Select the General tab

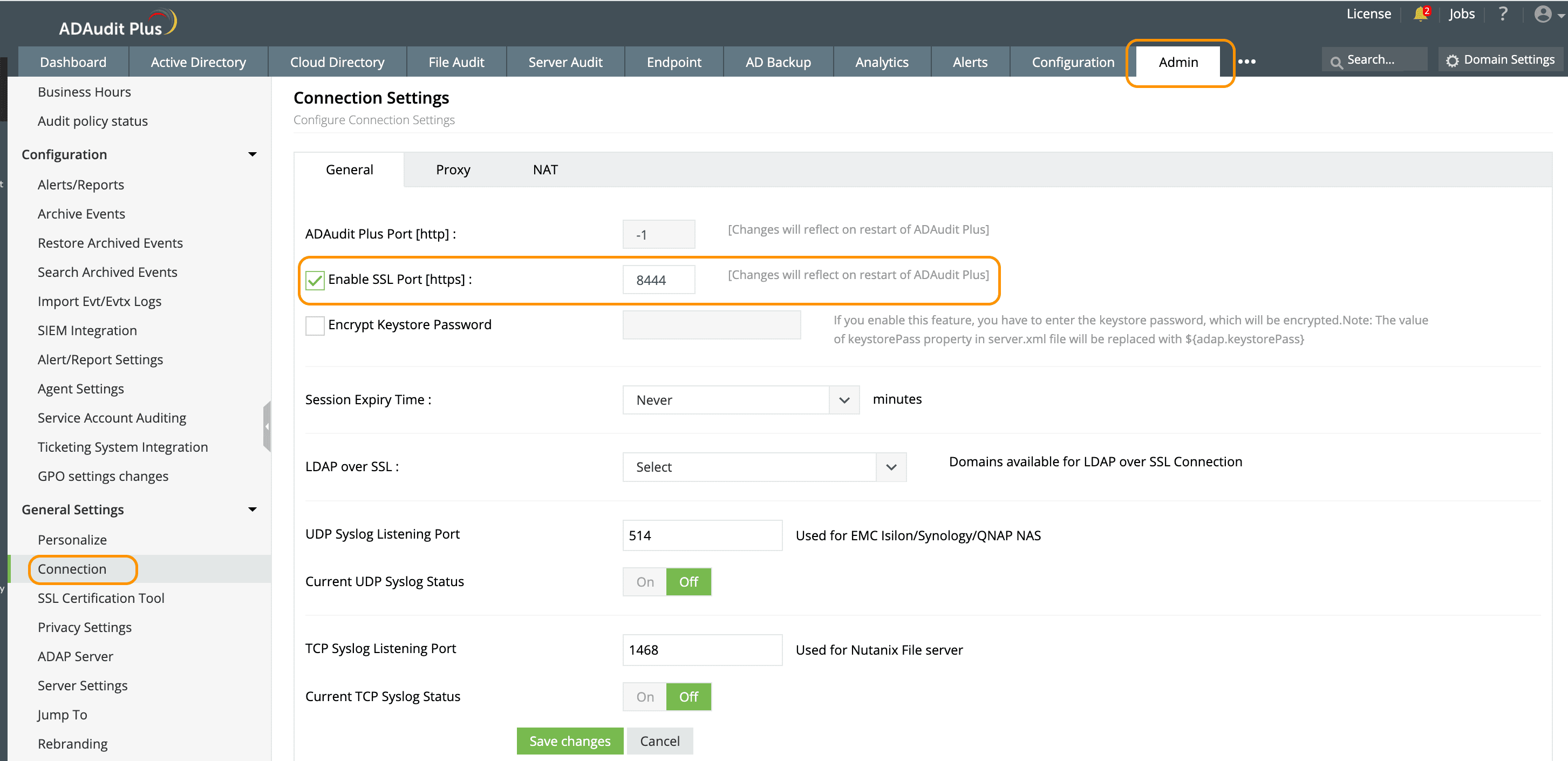pos(350,170)
